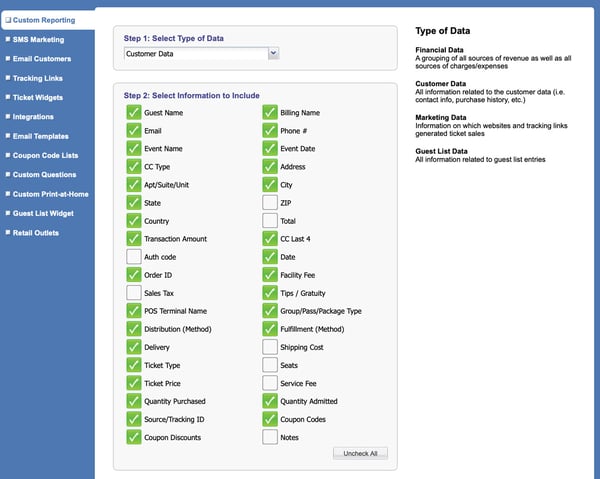Toggle the Order ID checkbox
Viewport: 600px width, 479px height.
click(x=134, y=275)
